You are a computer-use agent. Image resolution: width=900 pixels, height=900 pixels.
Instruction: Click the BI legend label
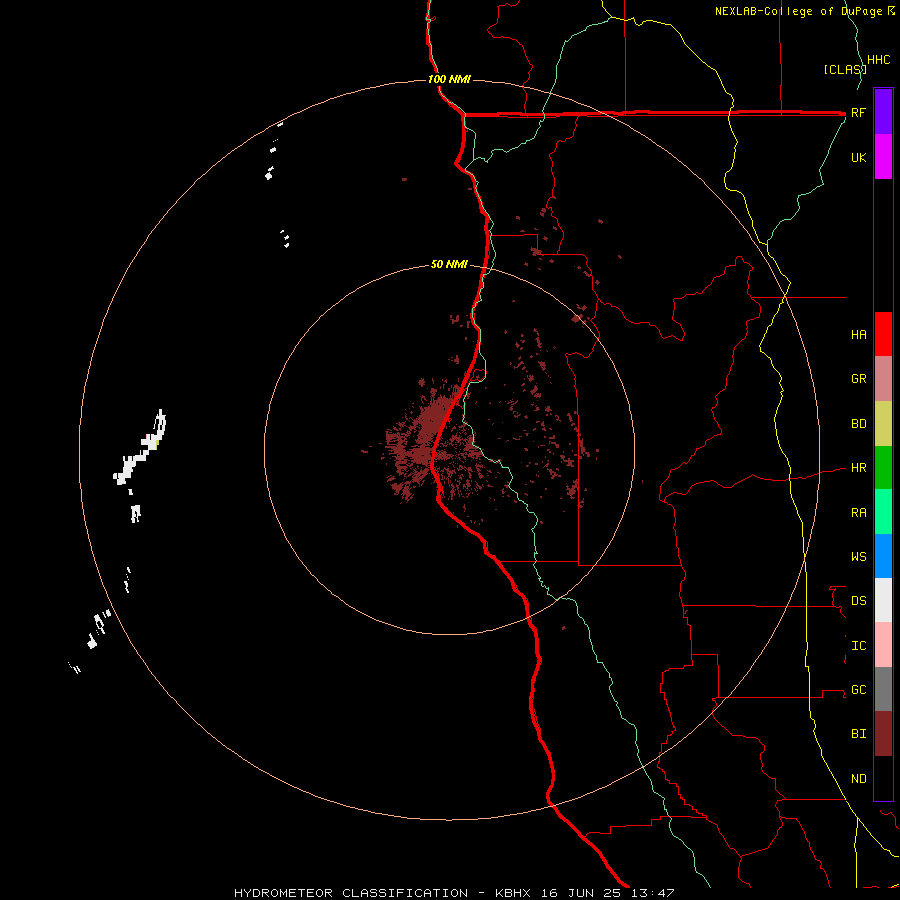(x=858, y=734)
